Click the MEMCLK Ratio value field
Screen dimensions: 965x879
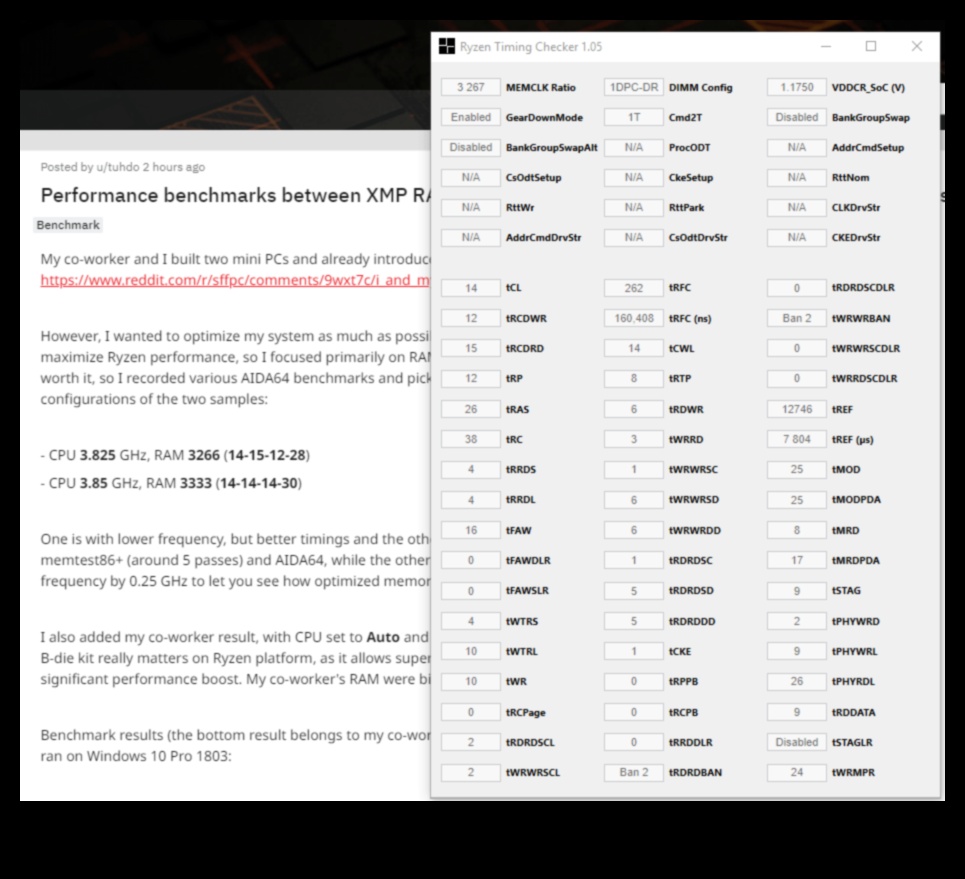click(470, 88)
